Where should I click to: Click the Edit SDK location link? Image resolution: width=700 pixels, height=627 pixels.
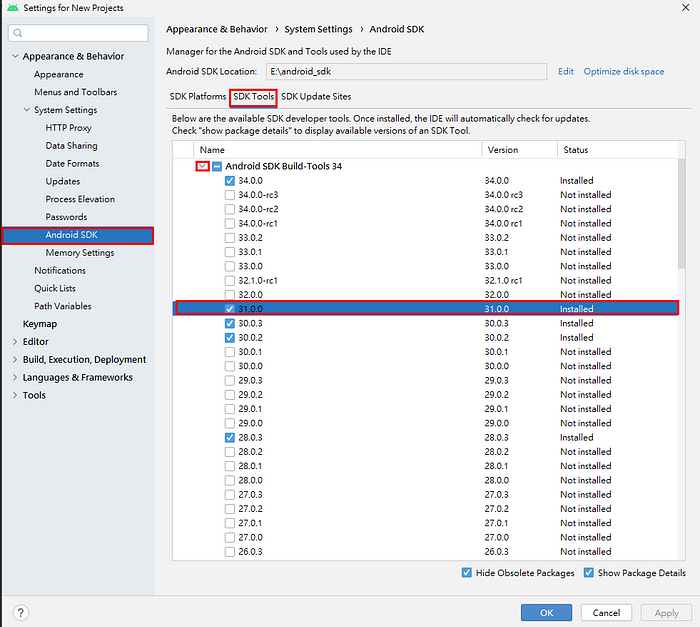click(x=566, y=71)
